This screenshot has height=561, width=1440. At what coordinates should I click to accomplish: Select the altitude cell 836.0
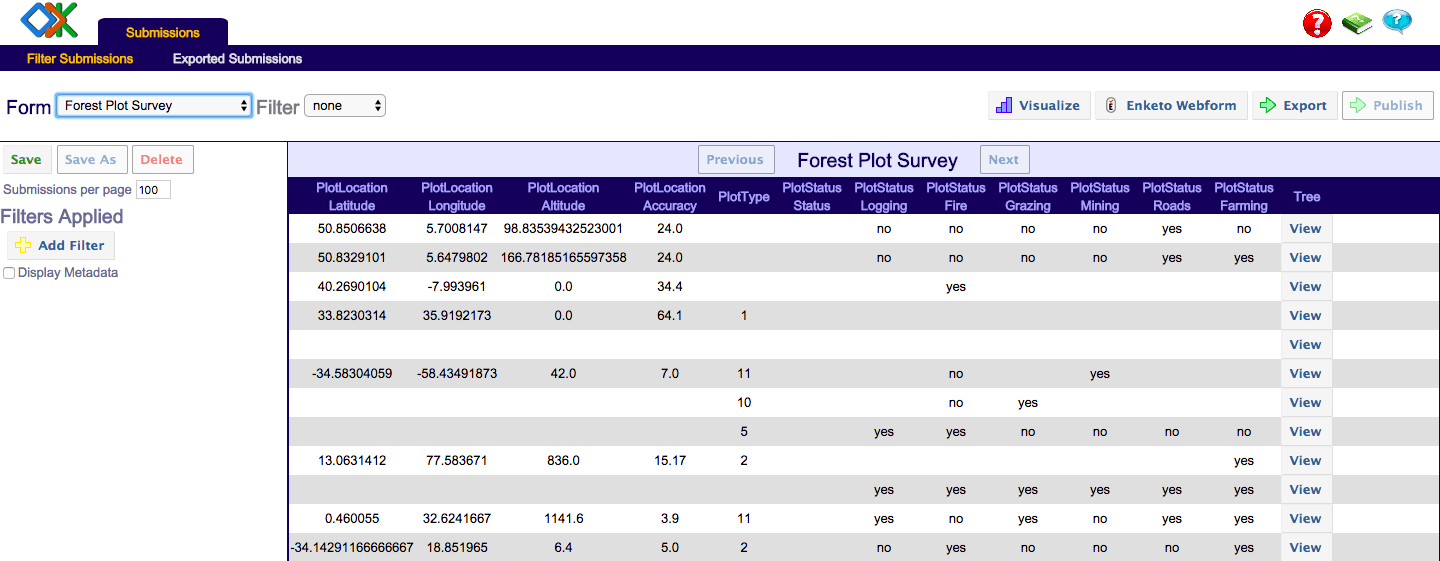tap(563, 461)
